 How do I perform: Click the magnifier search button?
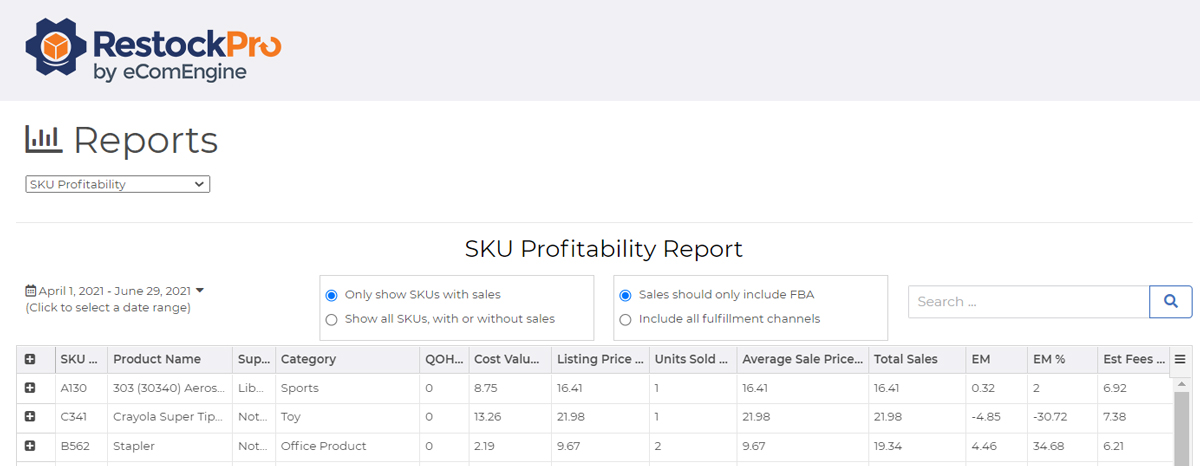coord(1171,301)
